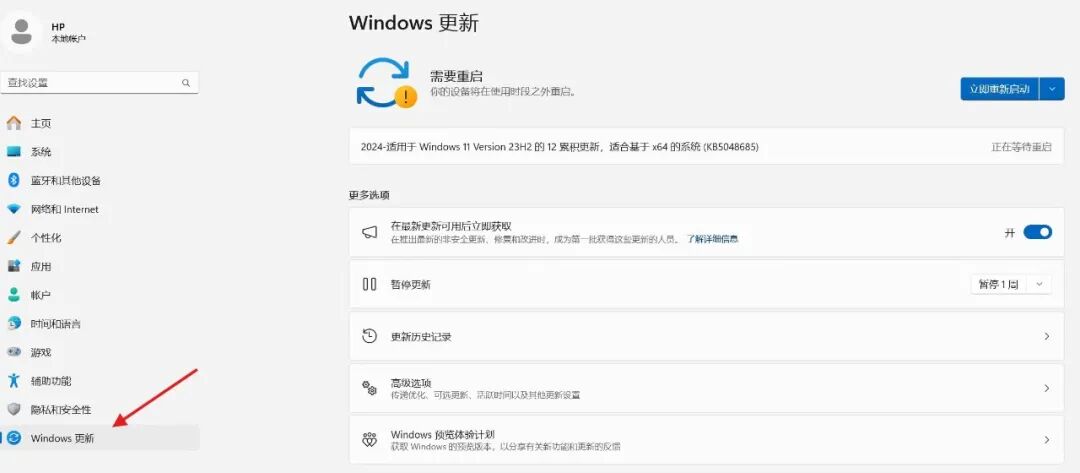Click the 更多选项 section label
Image resolution: width=1080 pixels, height=473 pixels.
pyautogui.click(x=369, y=196)
